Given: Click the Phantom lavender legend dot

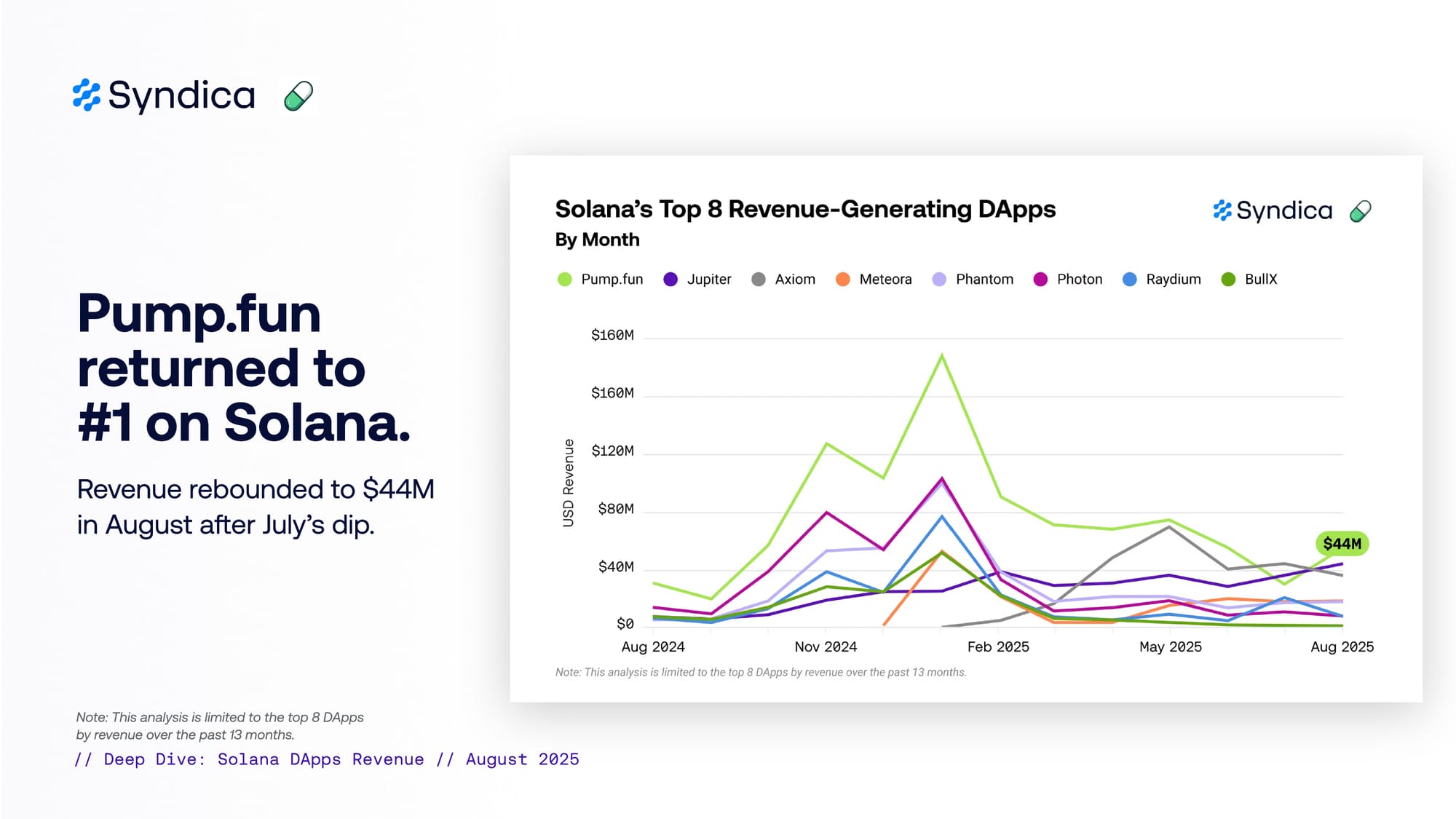Looking at the screenshot, I should (939, 280).
